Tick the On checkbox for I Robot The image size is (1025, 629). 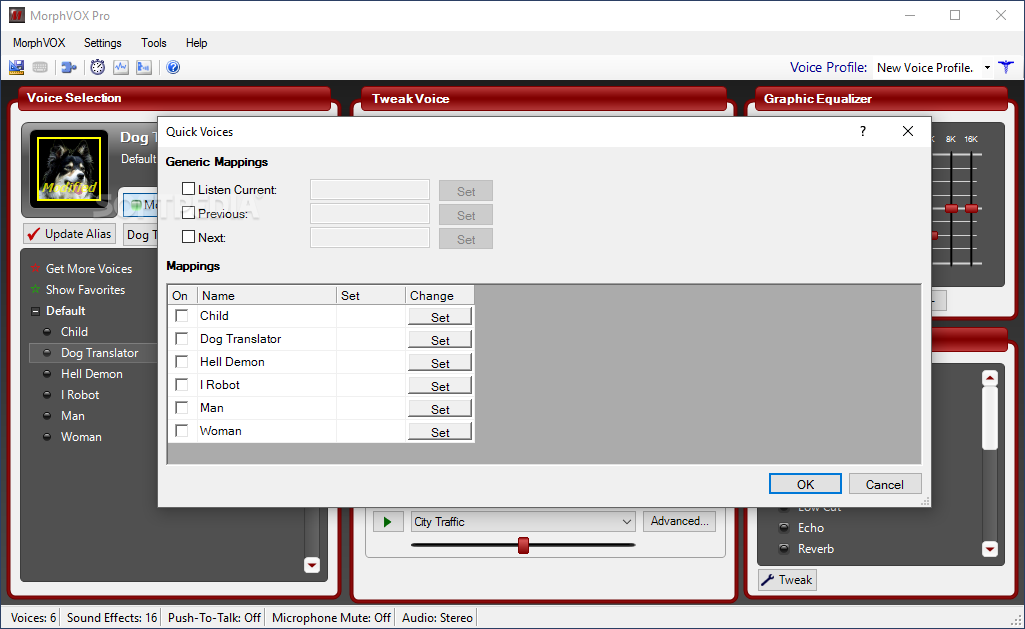[x=182, y=385]
